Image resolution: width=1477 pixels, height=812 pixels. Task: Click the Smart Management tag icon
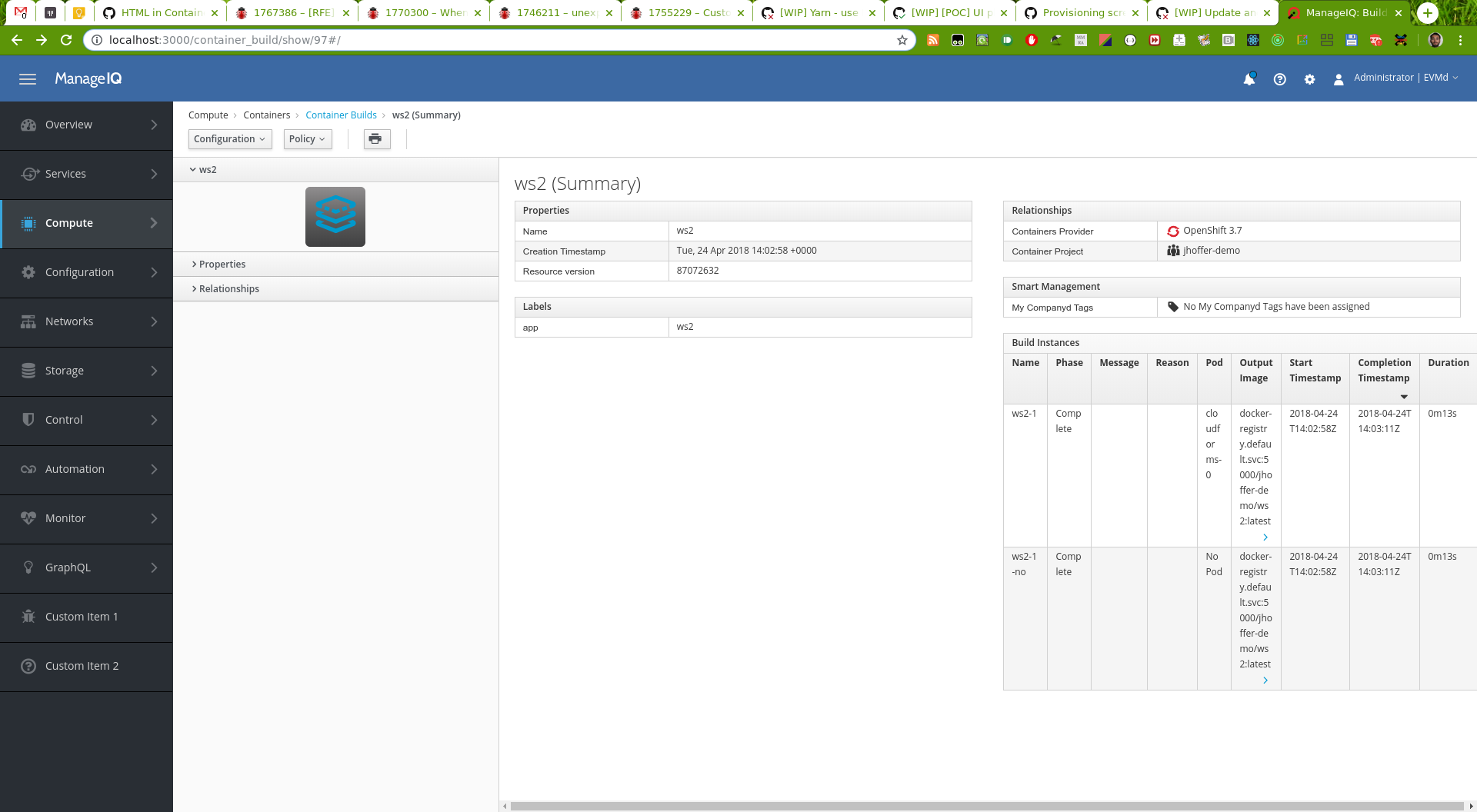1173,307
